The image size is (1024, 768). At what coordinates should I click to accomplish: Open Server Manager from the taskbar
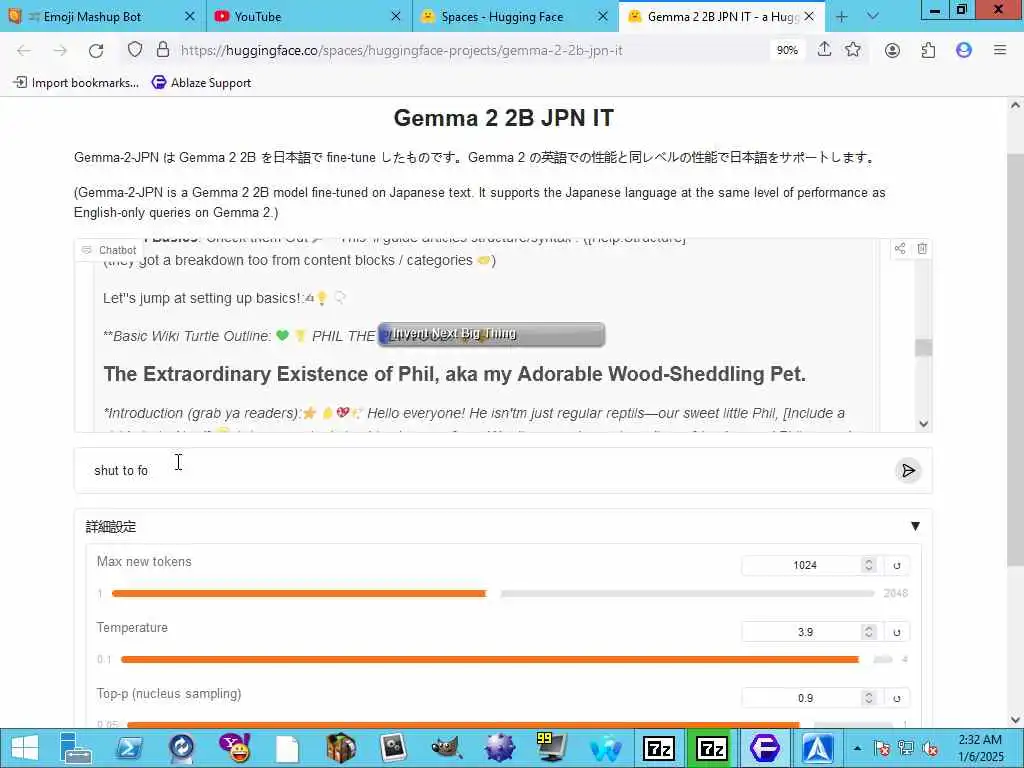[76, 748]
